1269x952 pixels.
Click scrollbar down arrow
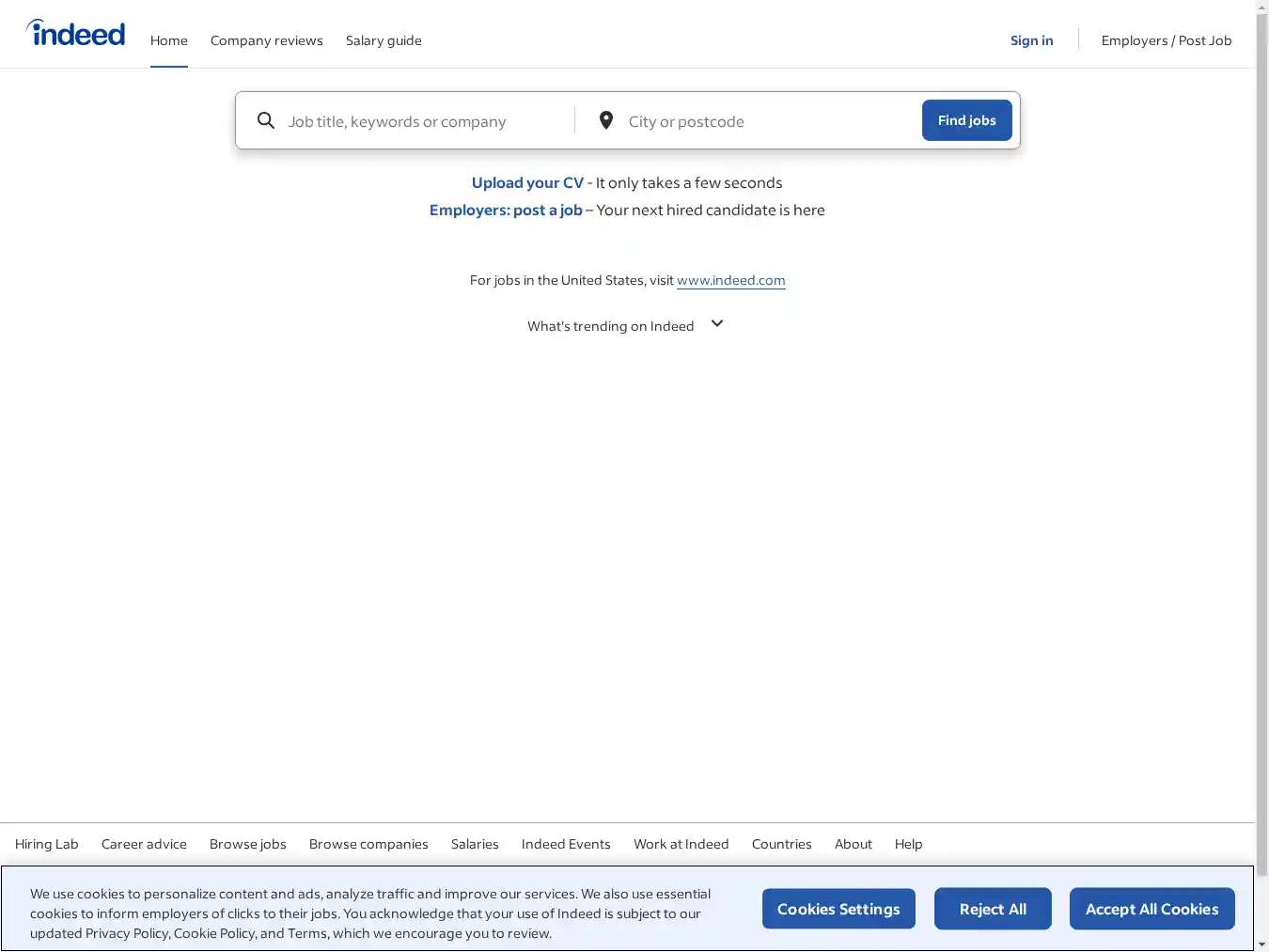(1261, 944)
